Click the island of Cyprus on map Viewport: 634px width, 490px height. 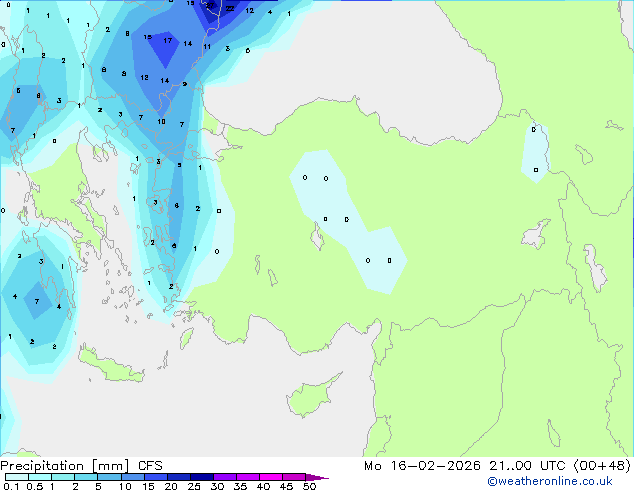311,397
